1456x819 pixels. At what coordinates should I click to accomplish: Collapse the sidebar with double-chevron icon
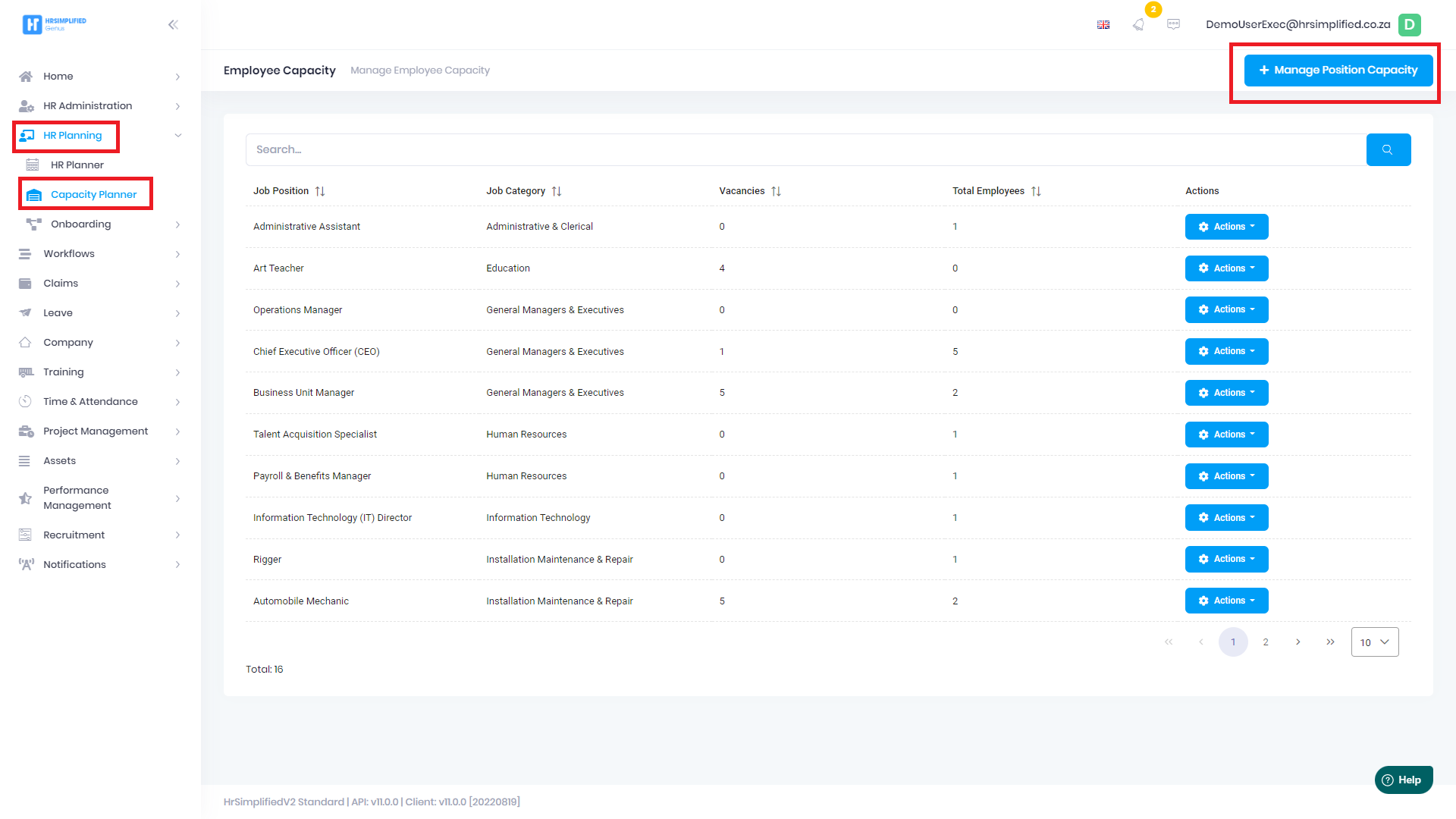coord(173,24)
